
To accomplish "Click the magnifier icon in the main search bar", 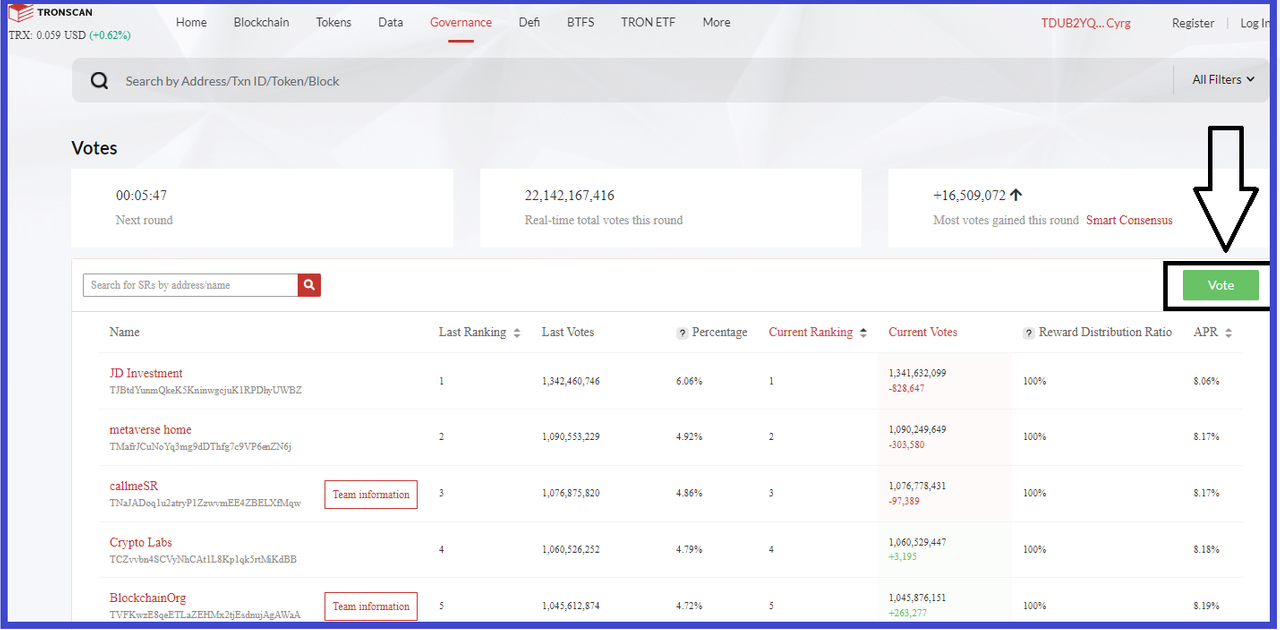I will pos(99,81).
